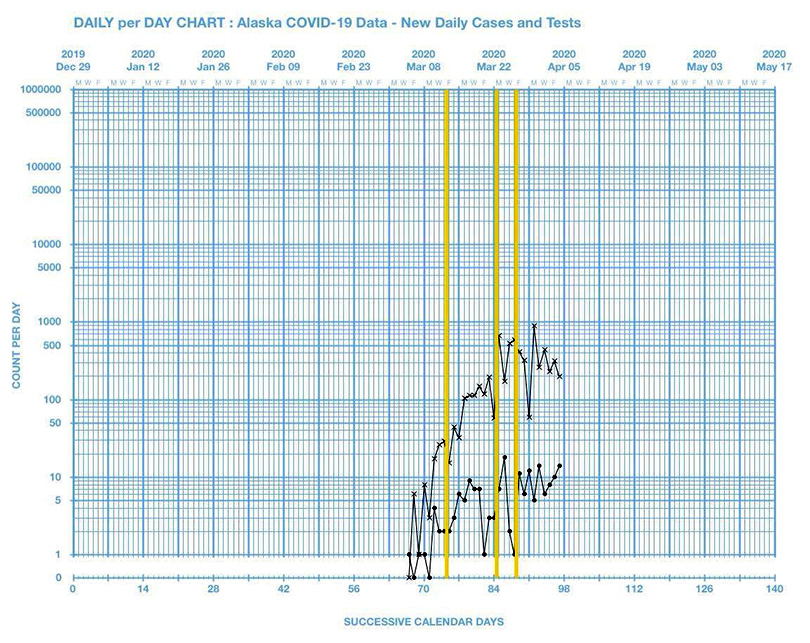This screenshot has height=643, width=810.
Task: Click the 84 x-axis tick label
Action: coord(493,590)
